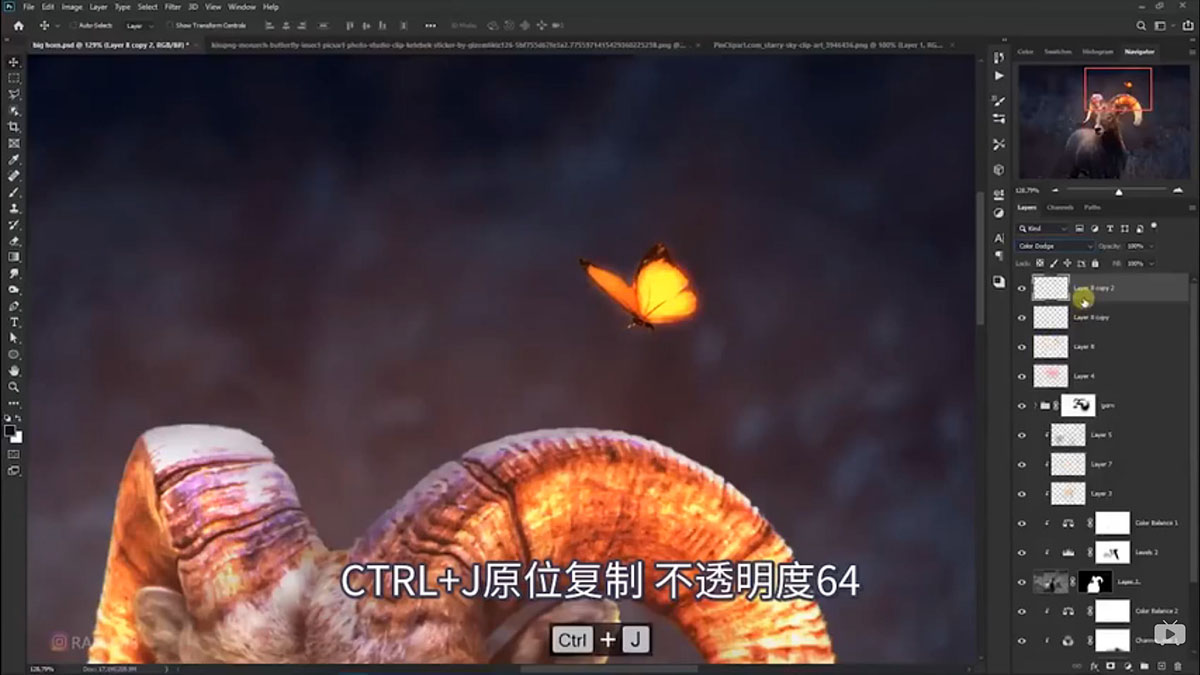This screenshot has width=1200, height=675.
Task: Switch to the Channels tab
Action: [1061, 208]
